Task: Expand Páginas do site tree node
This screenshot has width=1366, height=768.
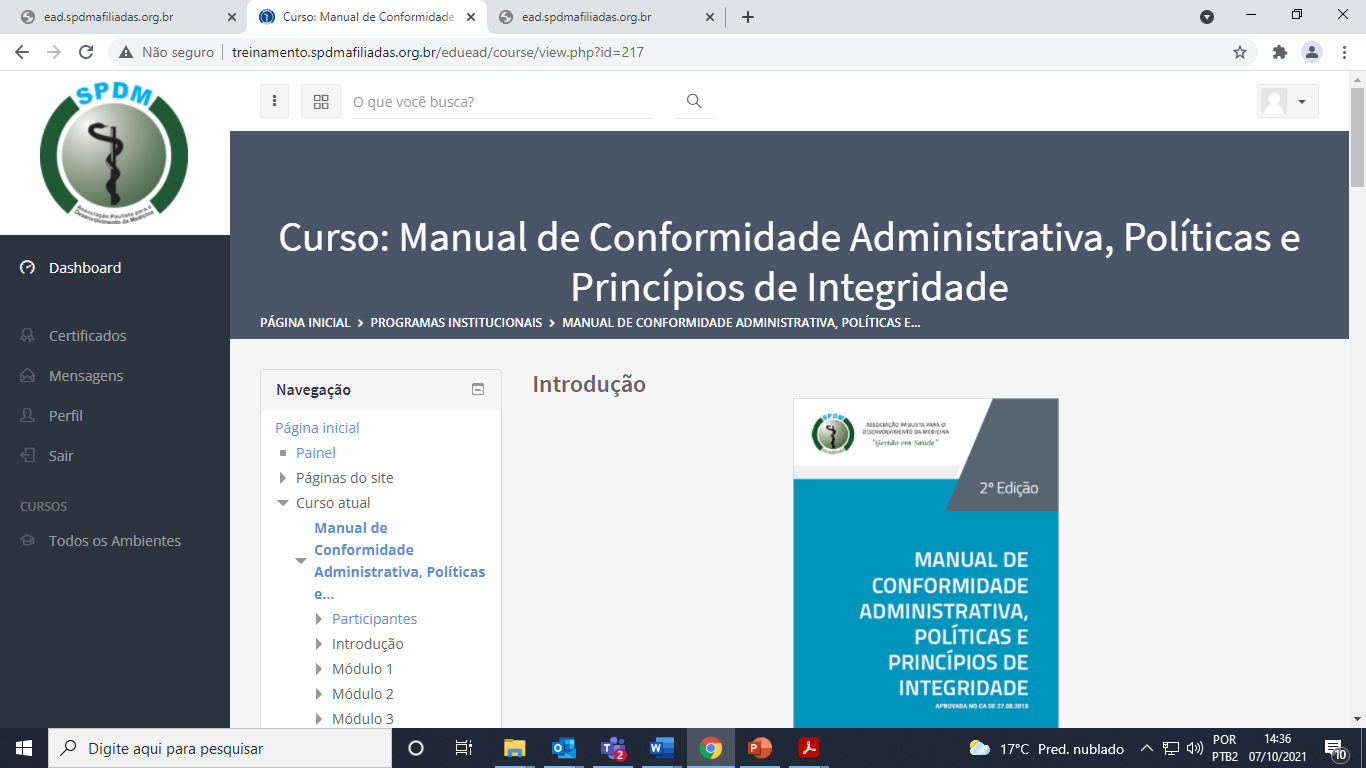Action: pos(283,478)
